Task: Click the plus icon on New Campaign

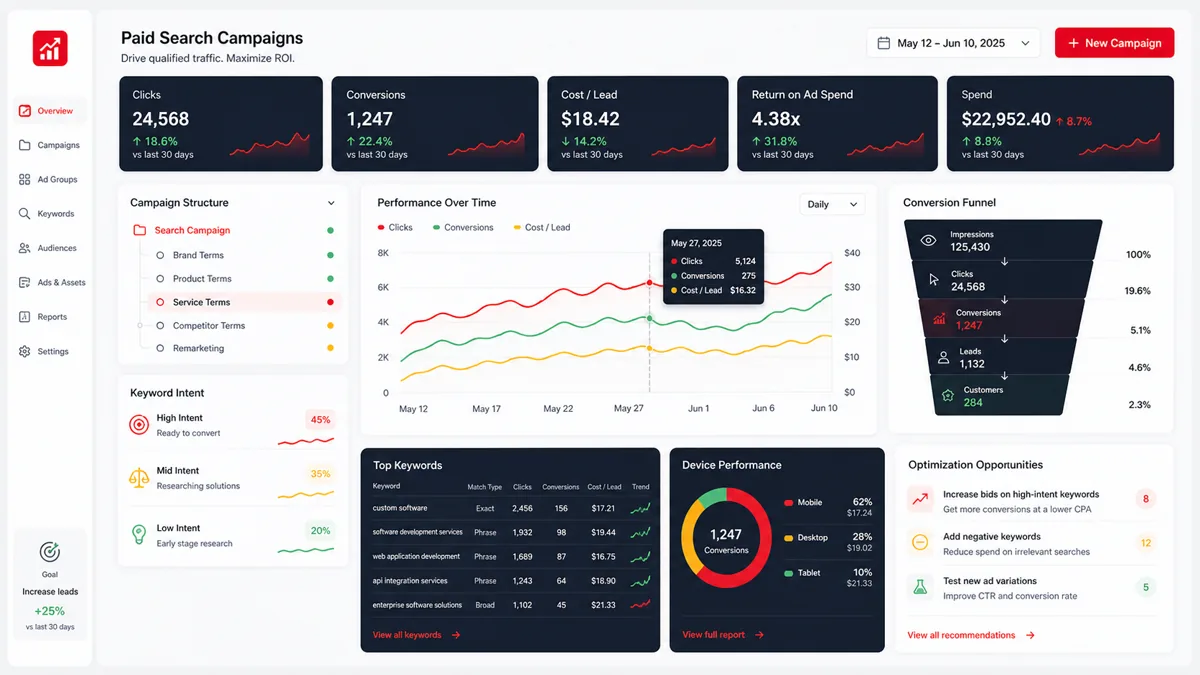Action: 1073,43
